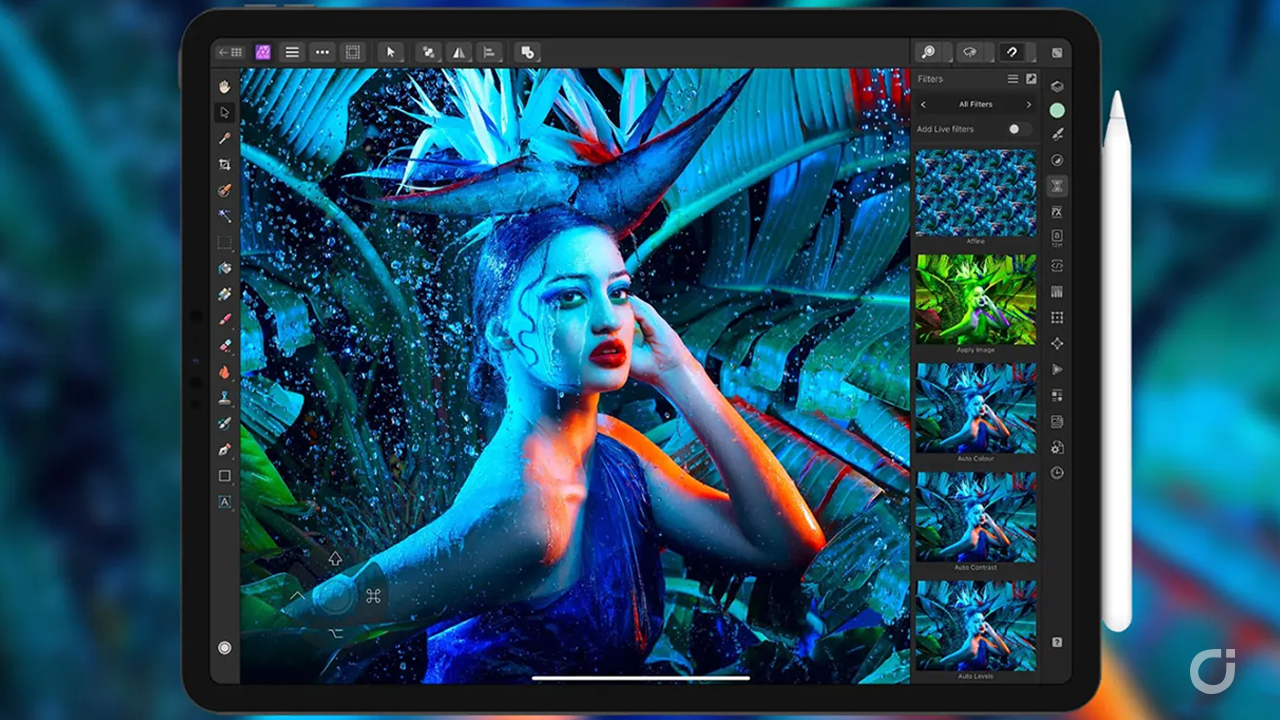Open the three-dots Edit menu
Screen dimensions: 1280x720
coord(322,52)
